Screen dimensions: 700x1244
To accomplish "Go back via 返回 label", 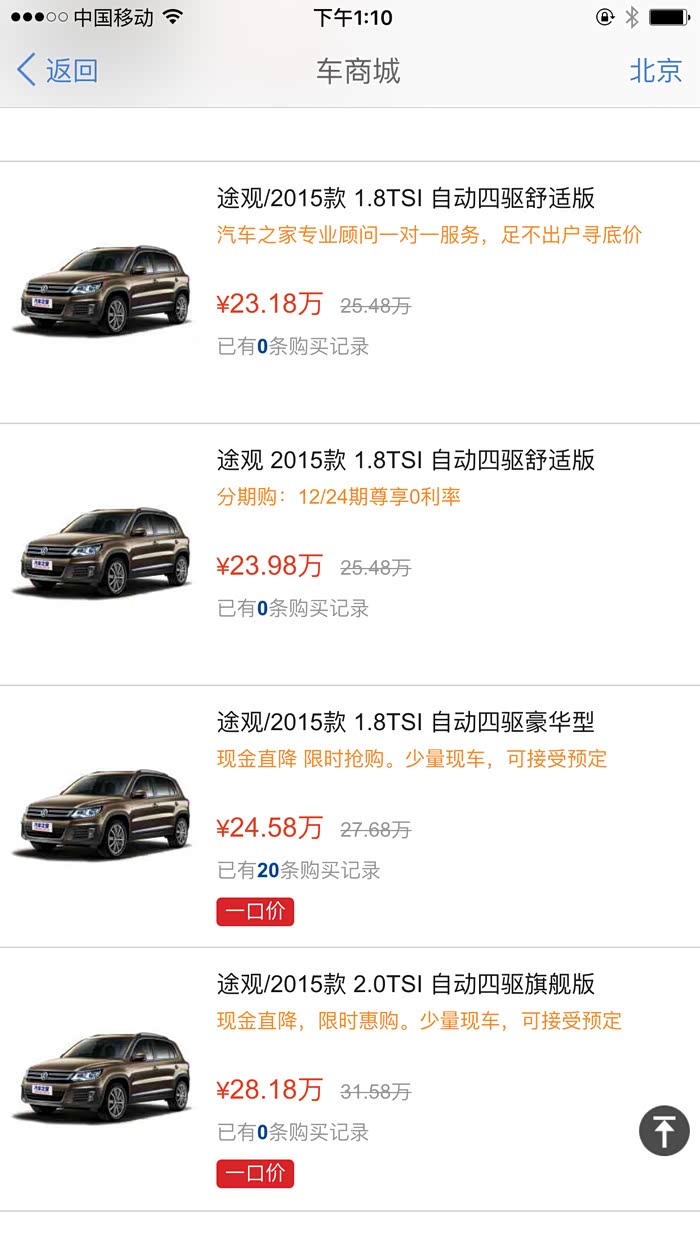I will (x=72, y=71).
